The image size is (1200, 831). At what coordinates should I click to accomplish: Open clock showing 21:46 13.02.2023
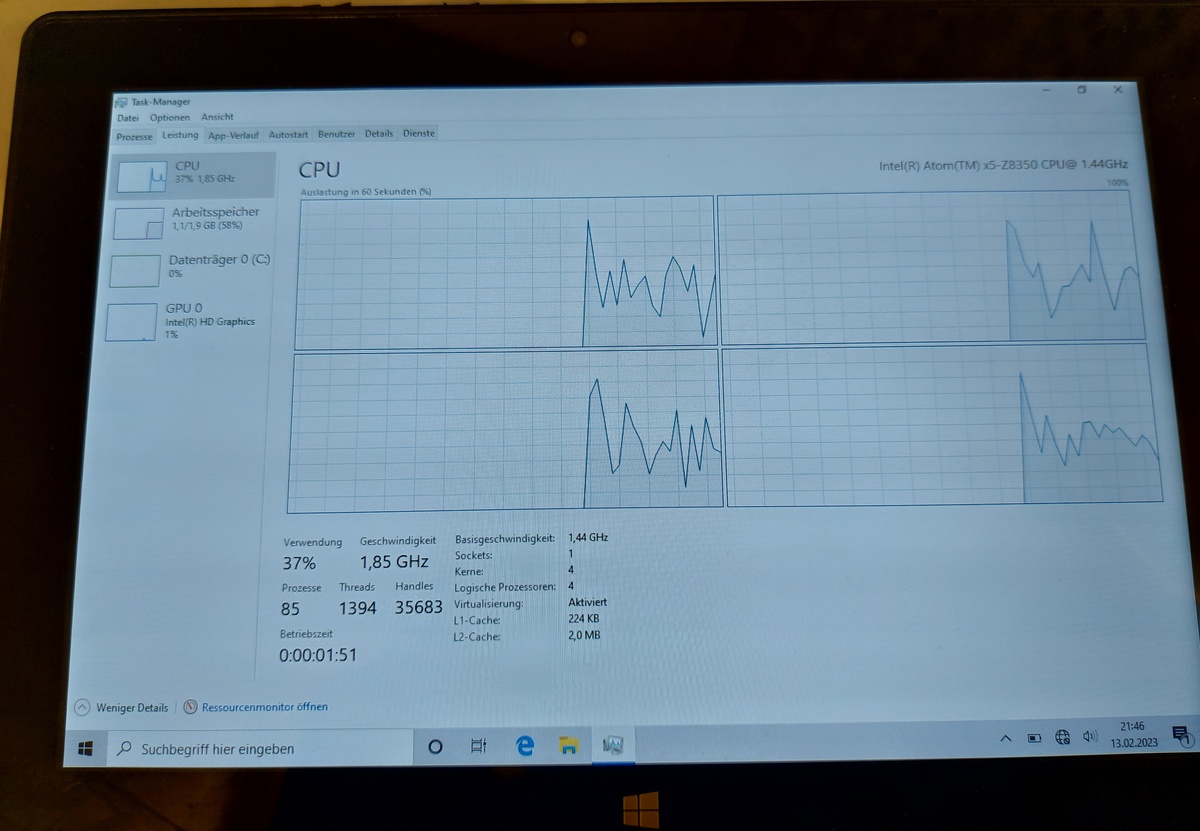coord(1133,735)
